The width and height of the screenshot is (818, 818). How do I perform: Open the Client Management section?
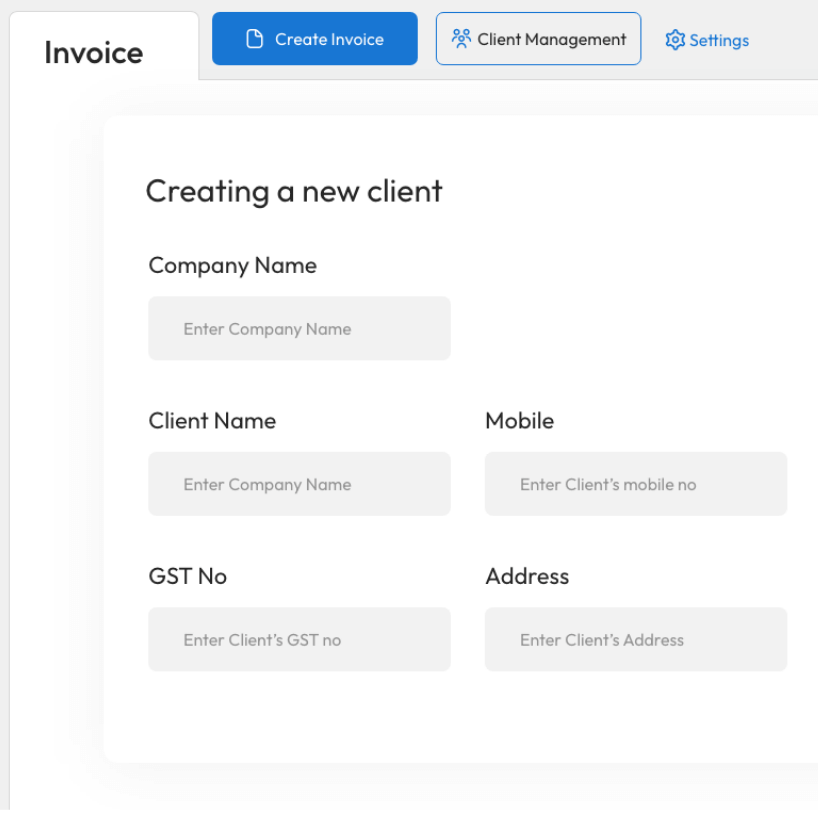pyautogui.click(x=538, y=39)
